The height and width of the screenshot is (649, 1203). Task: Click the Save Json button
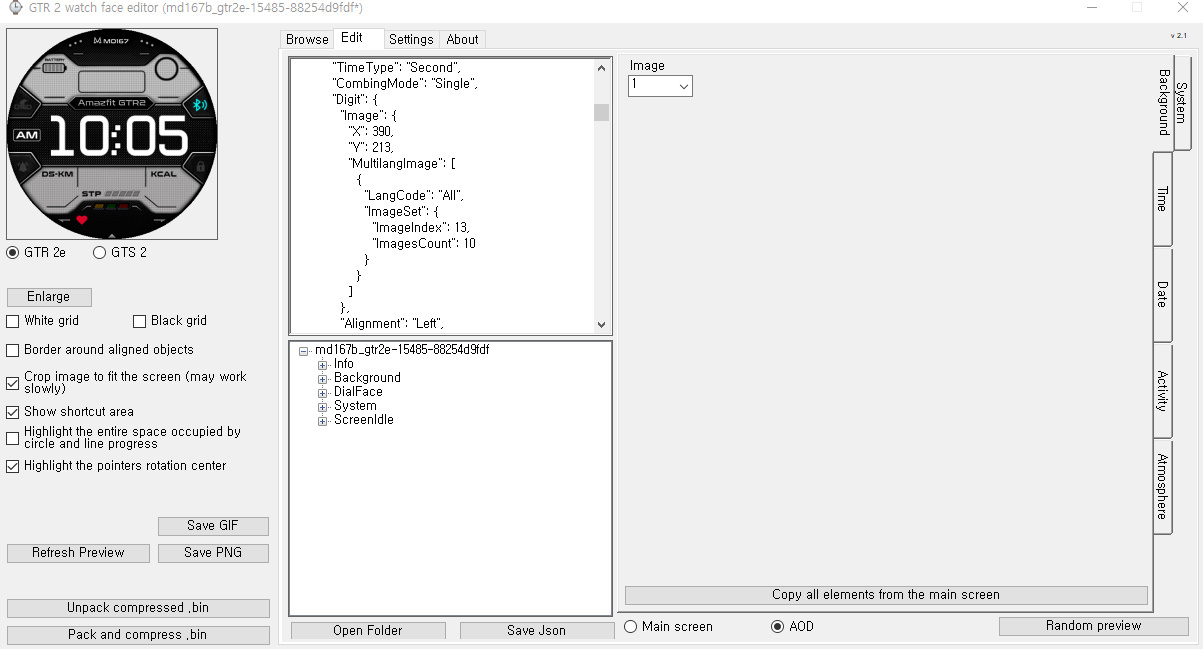[537, 631]
